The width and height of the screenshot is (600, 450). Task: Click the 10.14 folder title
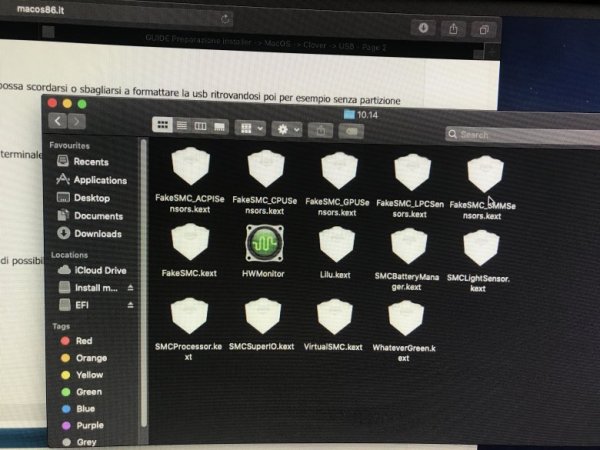(x=361, y=114)
